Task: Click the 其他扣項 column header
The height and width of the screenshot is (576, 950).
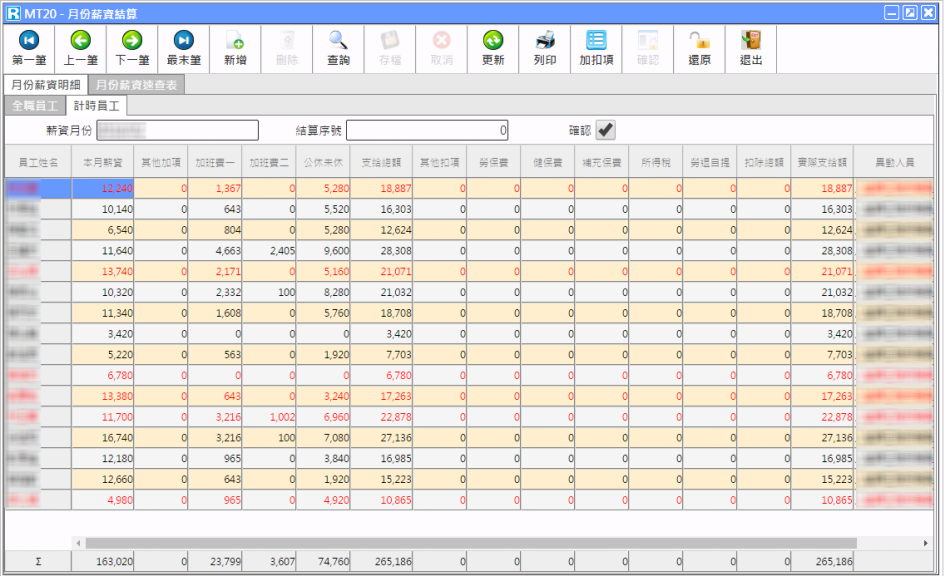Action: coord(439,162)
